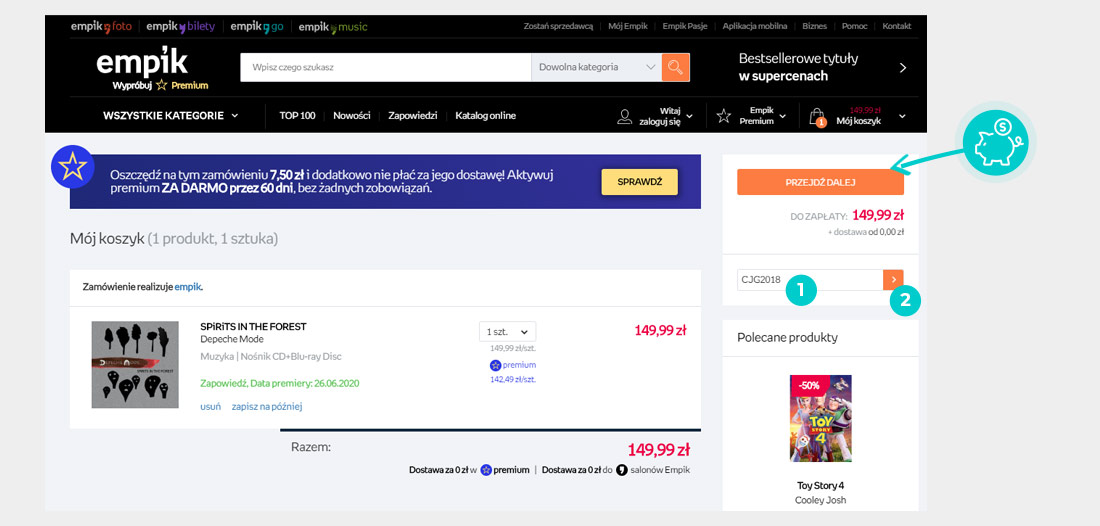Screen dimensions: 1100x526
Task: Open Kontakt link
Action: [x=897, y=26]
